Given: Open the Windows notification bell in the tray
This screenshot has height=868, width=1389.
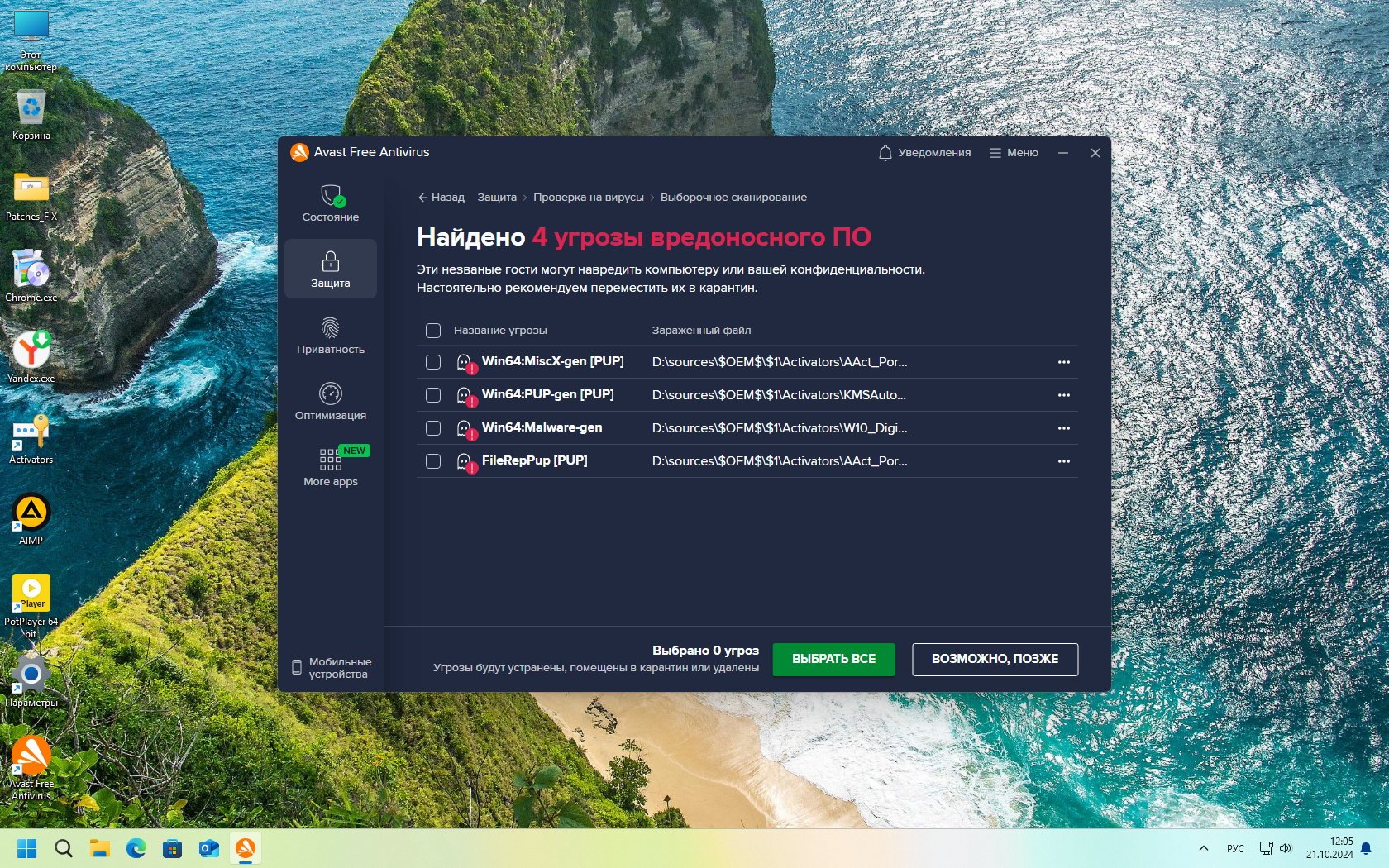Looking at the screenshot, I should (x=1366, y=848).
